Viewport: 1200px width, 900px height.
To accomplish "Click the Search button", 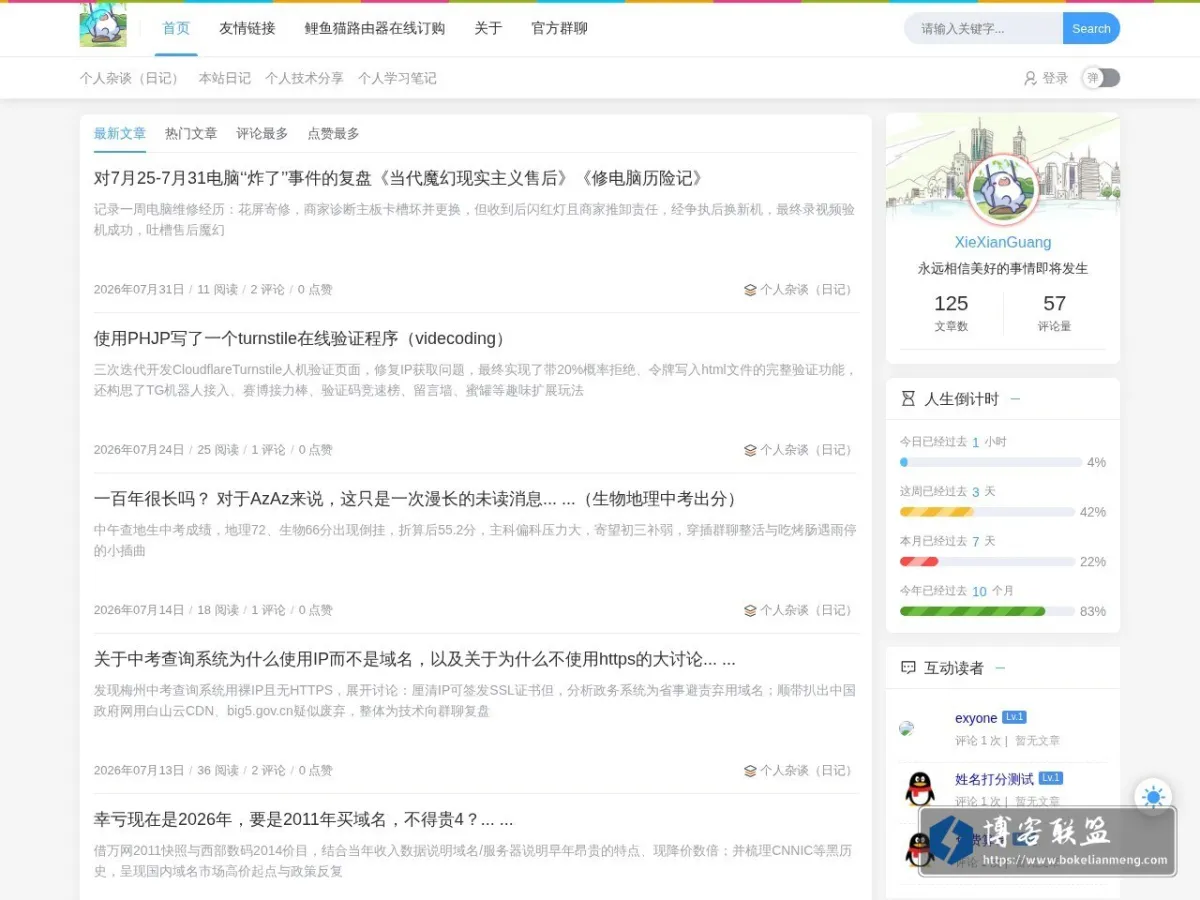I will tap(1091, 28).
